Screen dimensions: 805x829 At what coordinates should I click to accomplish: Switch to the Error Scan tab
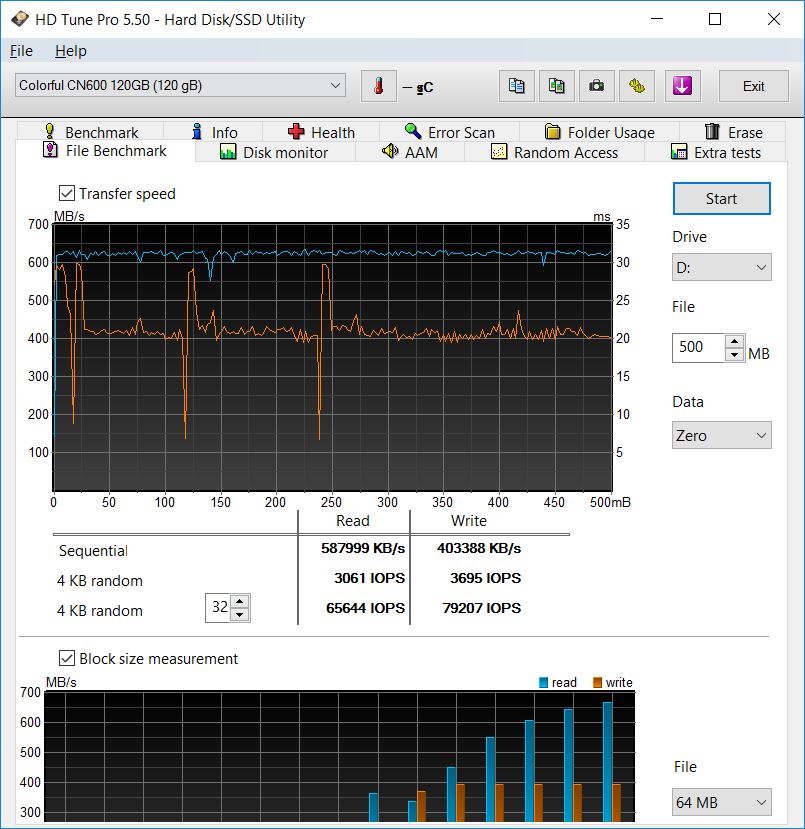(x=449, y=132)
